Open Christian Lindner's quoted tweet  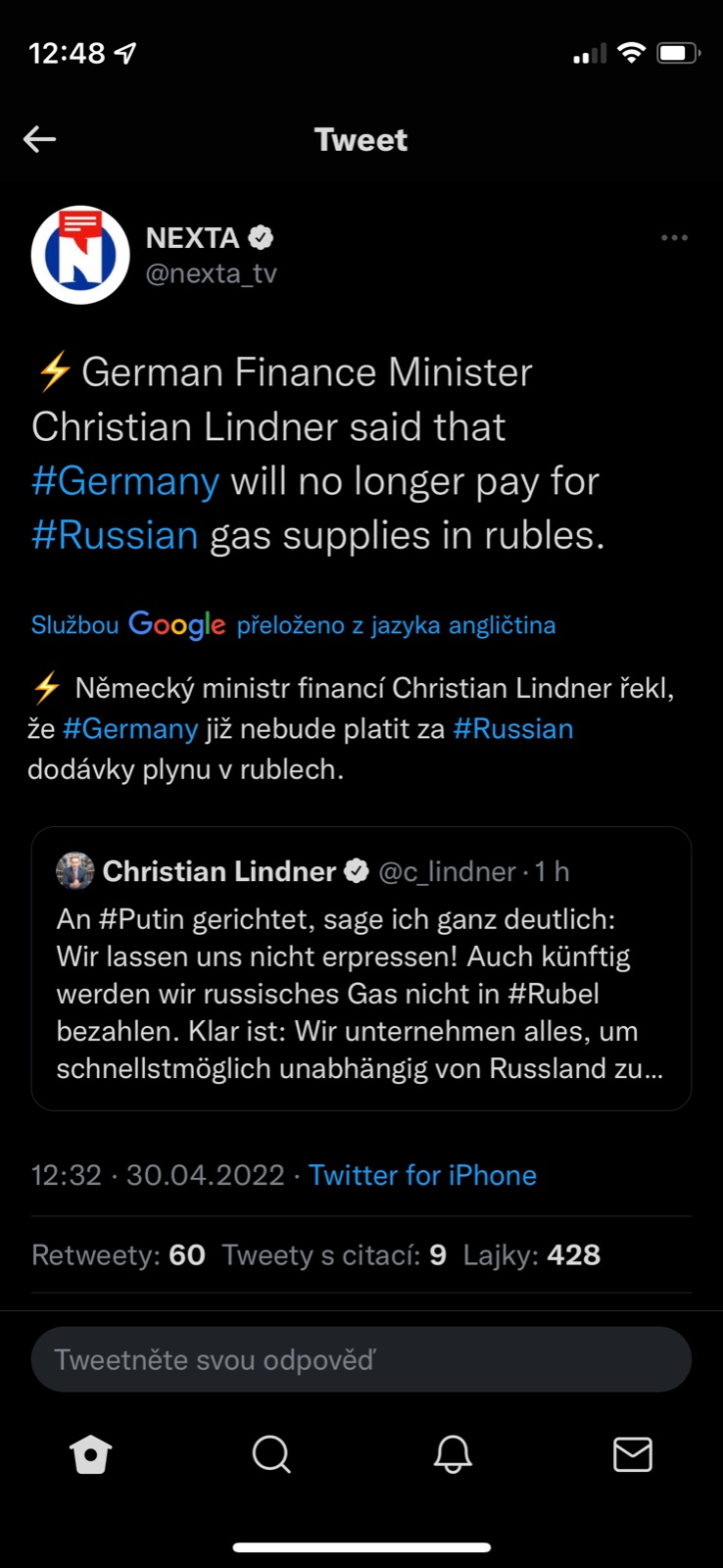[x=361, y=994]
